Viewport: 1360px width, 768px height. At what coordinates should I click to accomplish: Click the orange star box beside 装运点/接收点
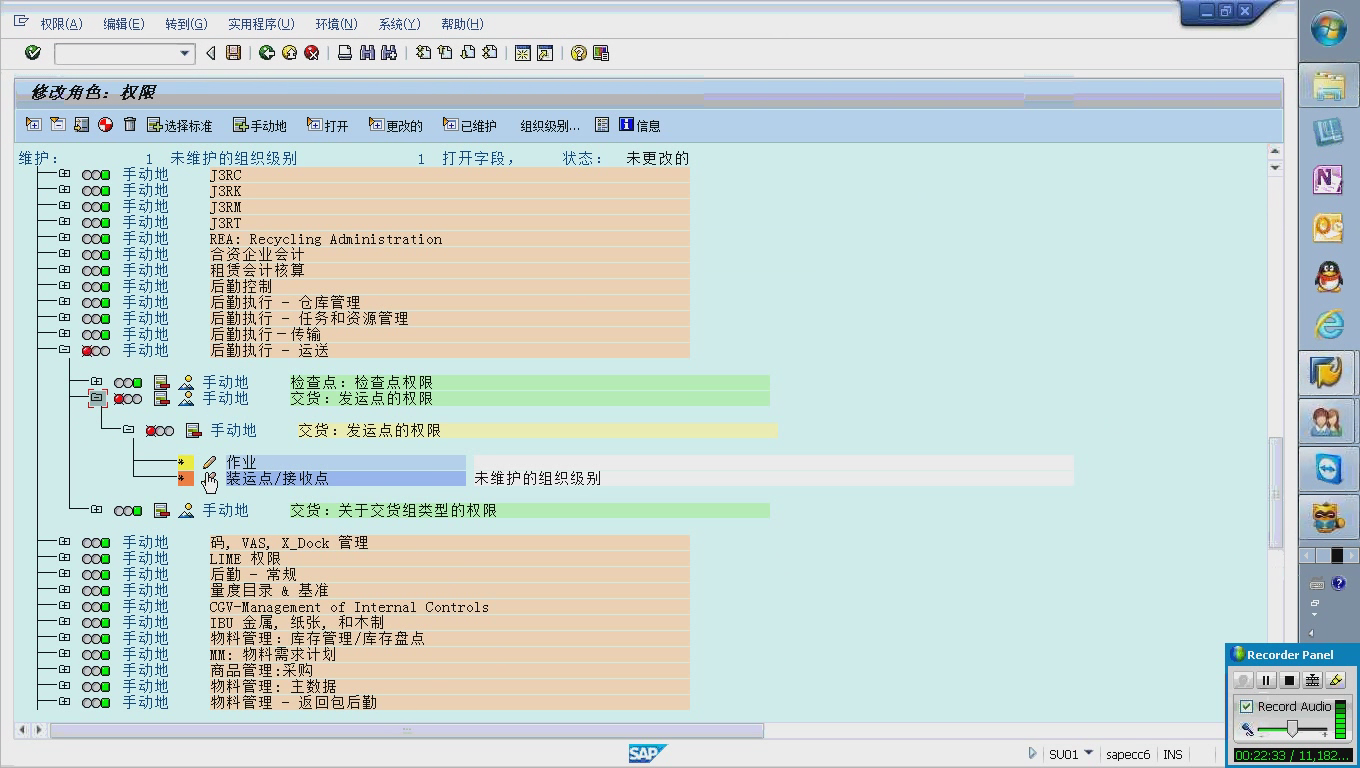(x=185, y=478)
